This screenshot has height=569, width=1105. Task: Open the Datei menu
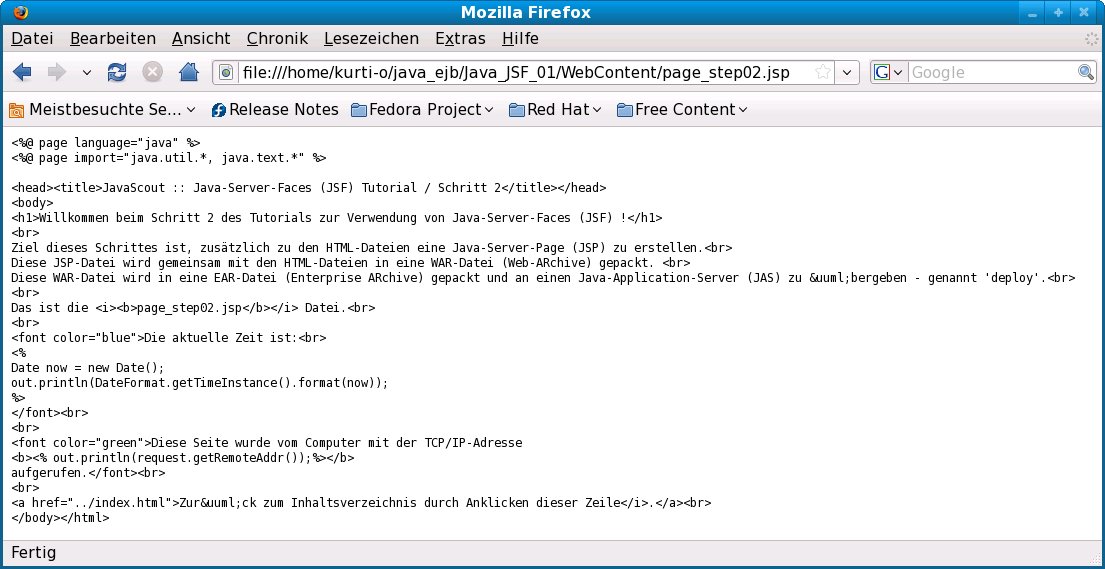tap(31, 39)
